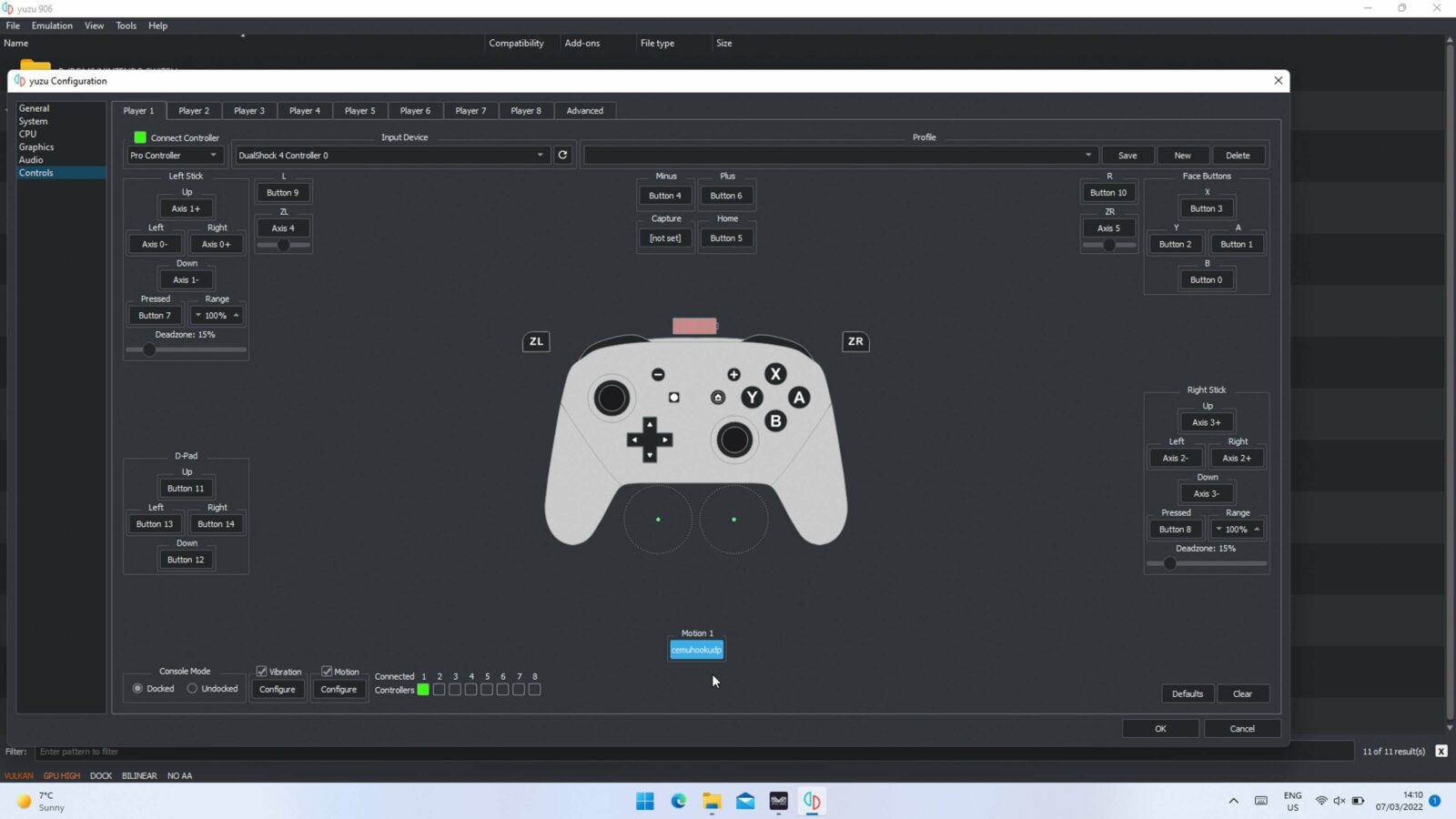The width and height of the screenshot is (1456, 819).
Task: Select Undocked console mode
Action: pos(192,688)
